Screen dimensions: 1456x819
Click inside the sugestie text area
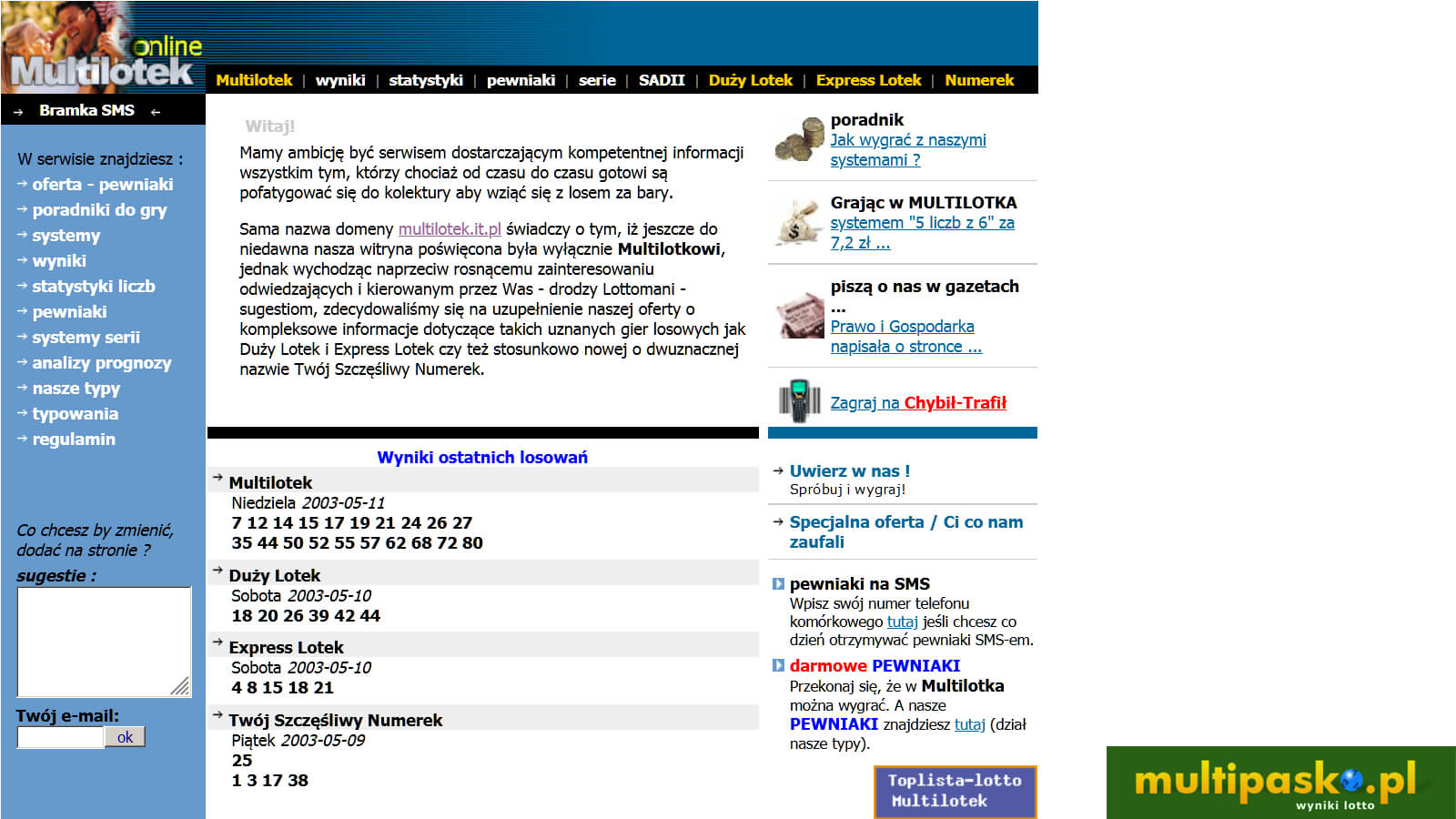pos(103,642)
